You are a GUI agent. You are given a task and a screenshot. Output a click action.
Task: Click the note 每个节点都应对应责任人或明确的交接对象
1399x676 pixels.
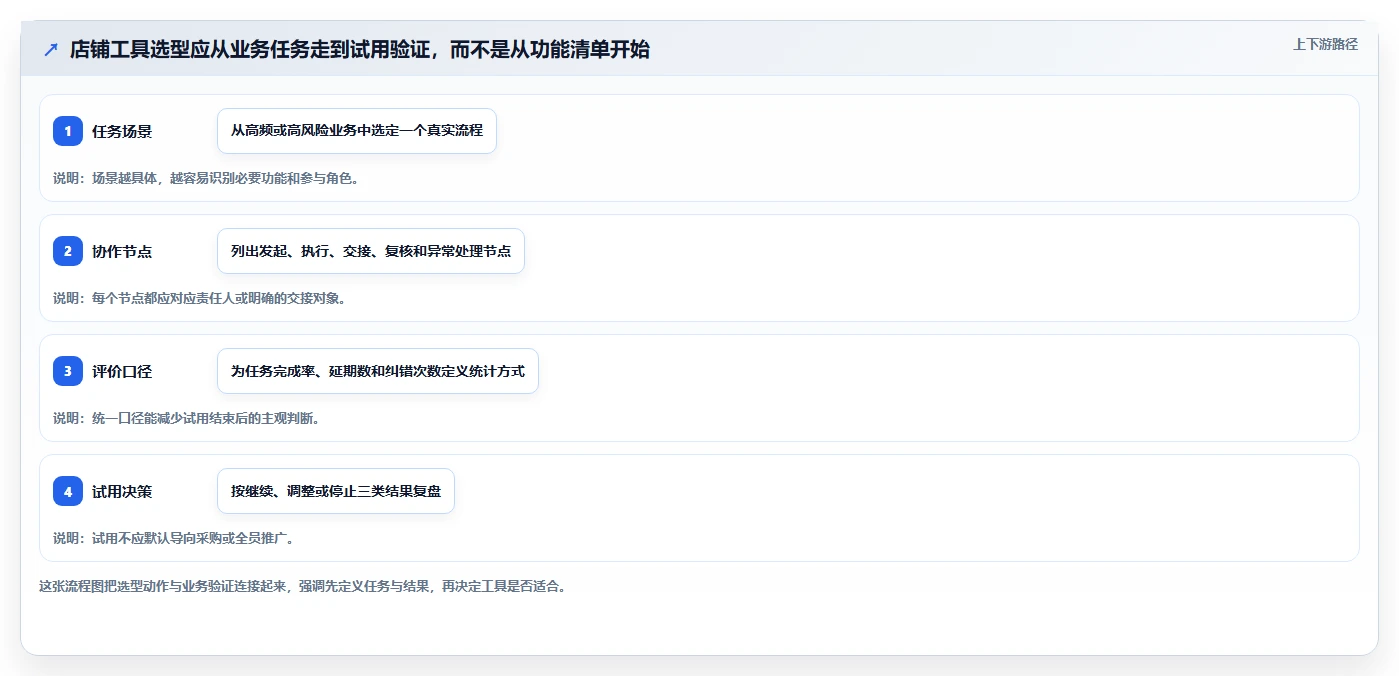point(199,298)
